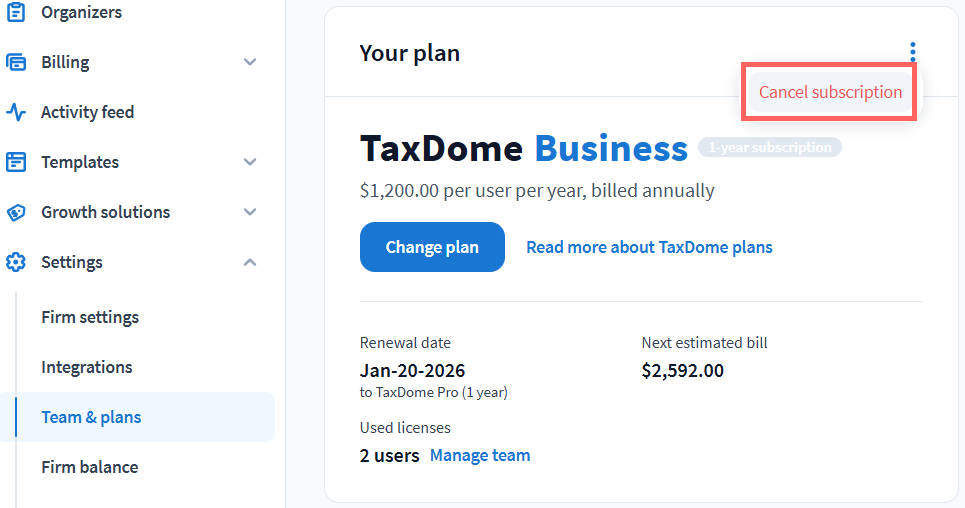Open the Activity feed page
Screen dimensions: 965x508
pyautogui.click(x=87, y=112)
